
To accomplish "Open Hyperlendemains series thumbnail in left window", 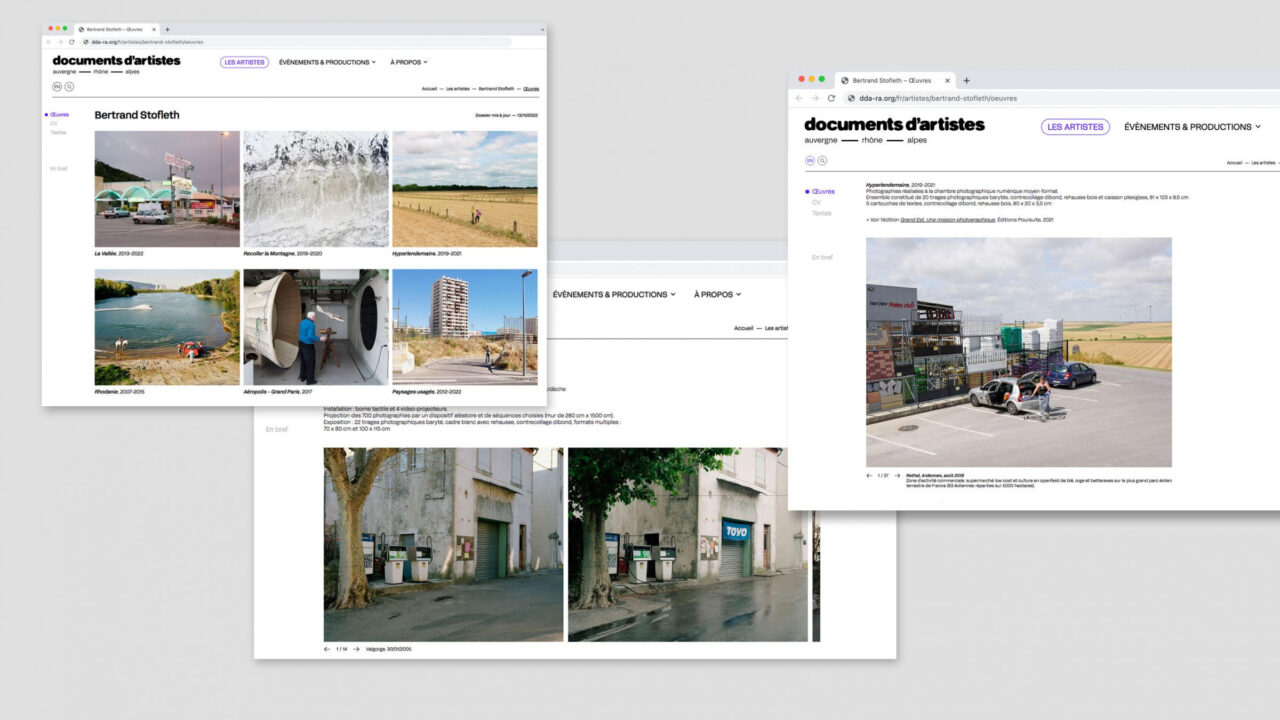I will (465, 189).
